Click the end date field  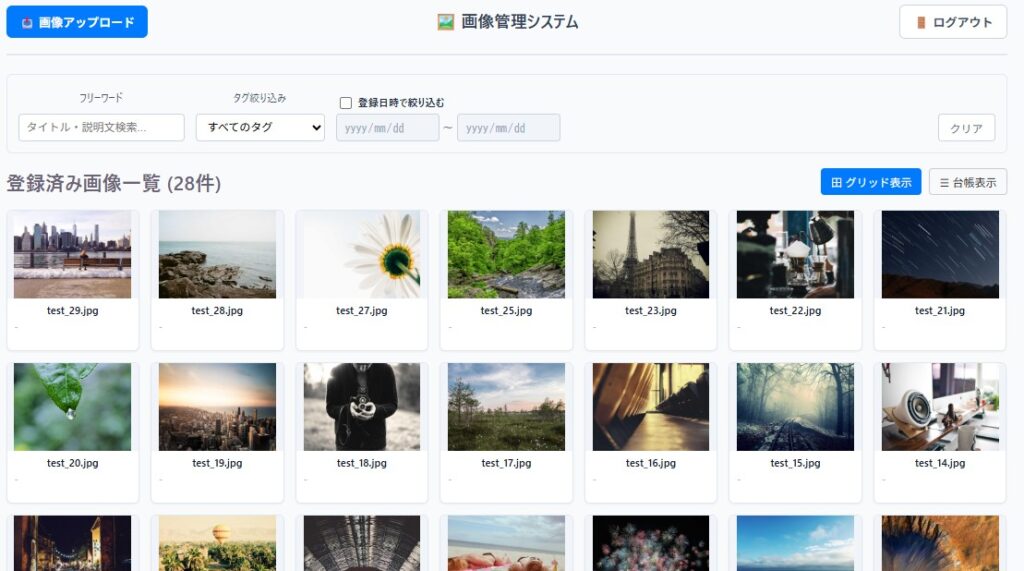509,127
